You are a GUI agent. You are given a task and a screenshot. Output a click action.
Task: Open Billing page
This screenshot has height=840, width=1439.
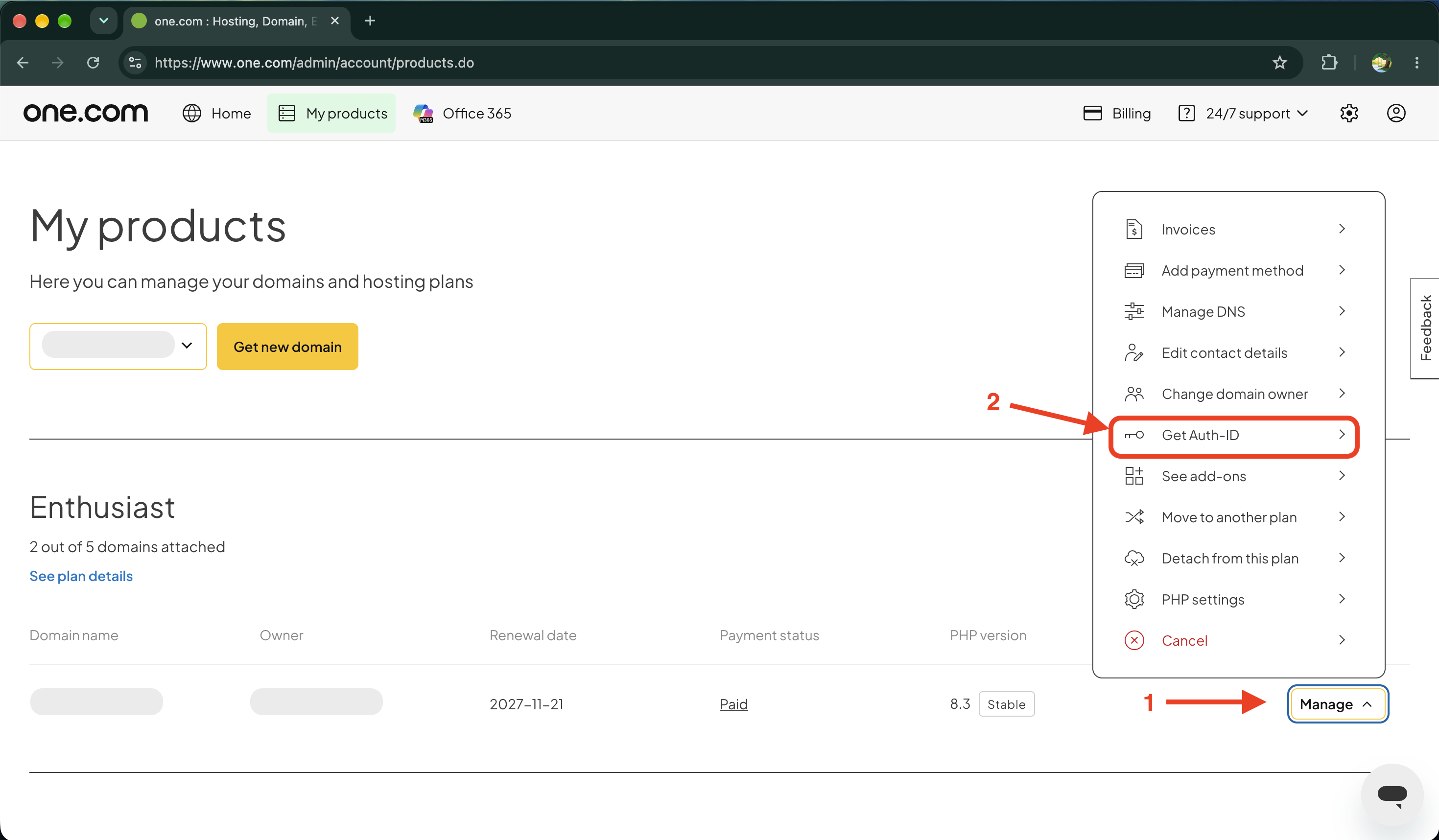pyautogui.click(x=1117, y=113)
